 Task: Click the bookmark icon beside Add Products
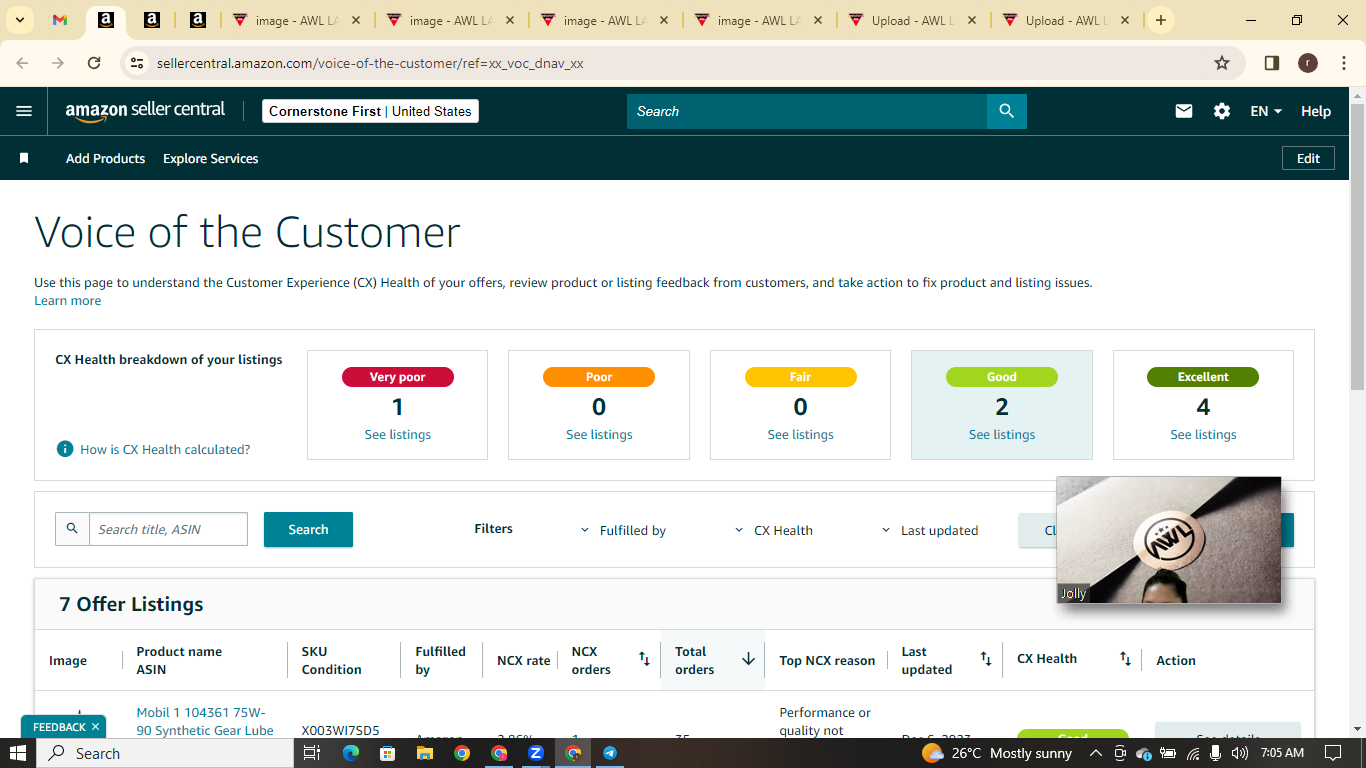[x=24, y=158]
